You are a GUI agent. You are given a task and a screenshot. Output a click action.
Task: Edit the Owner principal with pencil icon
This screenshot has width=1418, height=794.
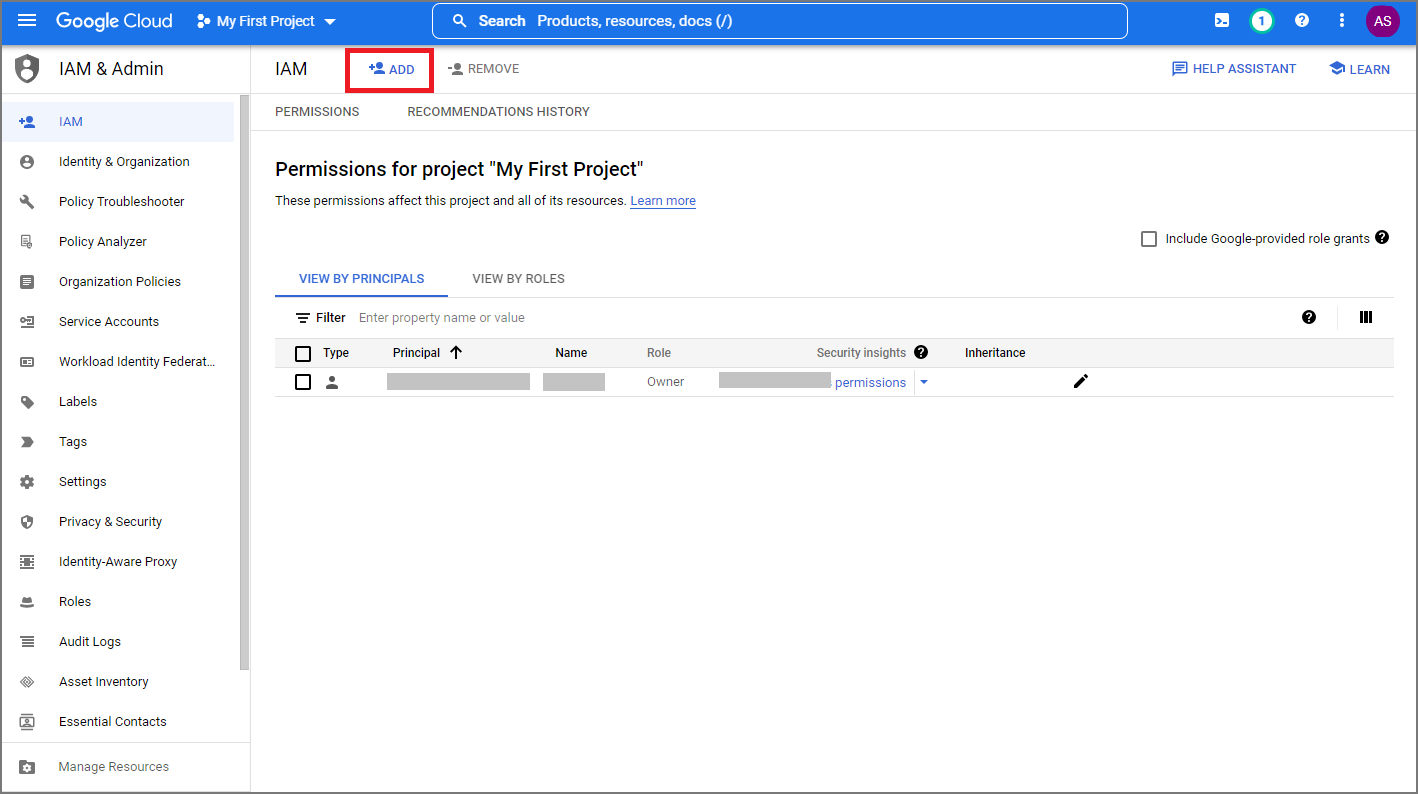click(x=1080, y=381)
